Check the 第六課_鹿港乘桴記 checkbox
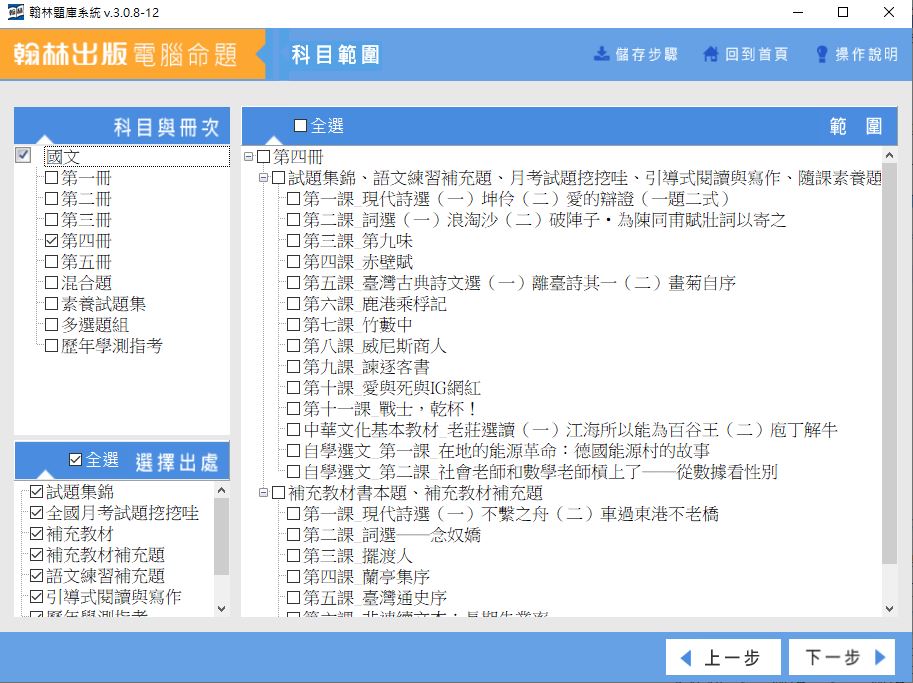Image resolution: width=913 pixels, height=683 pixels. [293, 303]
